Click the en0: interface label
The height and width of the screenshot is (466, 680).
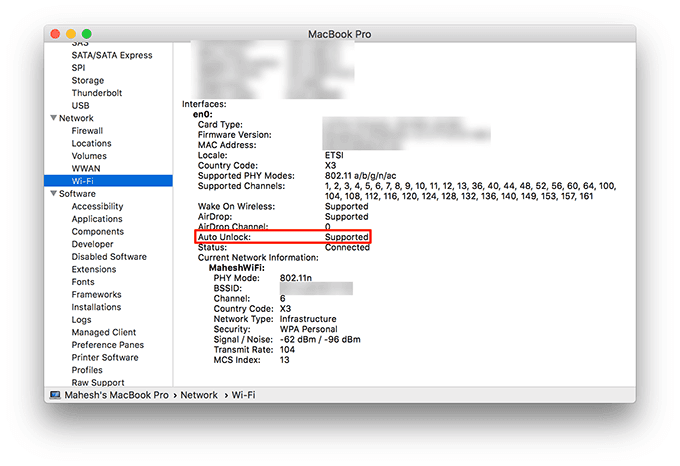(203, 114)
